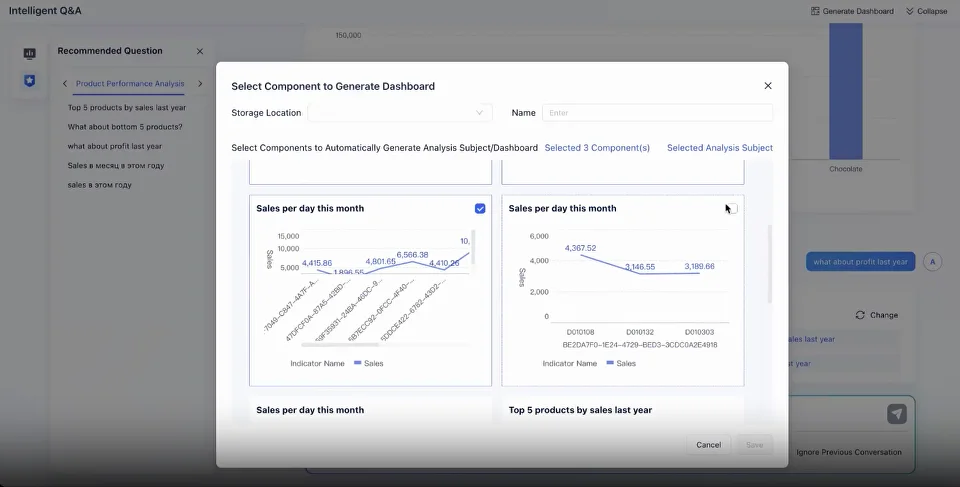Open the Selected 3 Component(s) link
960x487 pixels.
pyautogui.click(x=597, y=148)
